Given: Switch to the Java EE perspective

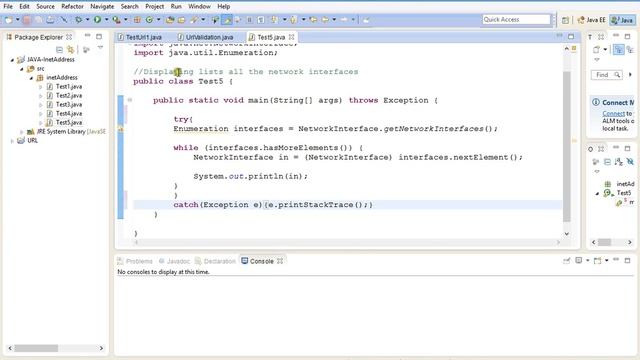Looking at the screenshot, I should [591, 20].
